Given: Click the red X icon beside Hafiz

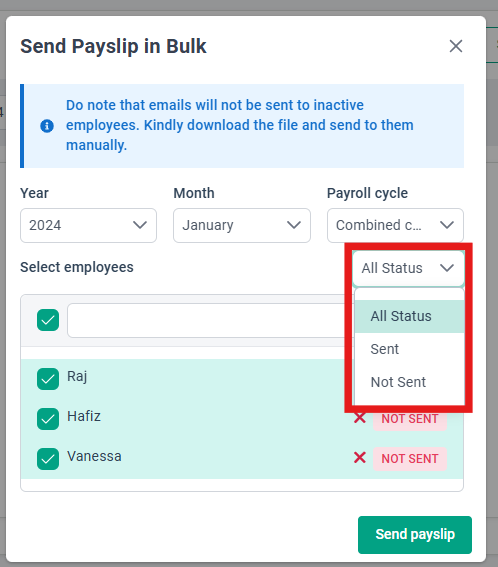Looking at the screenshot, I should pos(359,418).
